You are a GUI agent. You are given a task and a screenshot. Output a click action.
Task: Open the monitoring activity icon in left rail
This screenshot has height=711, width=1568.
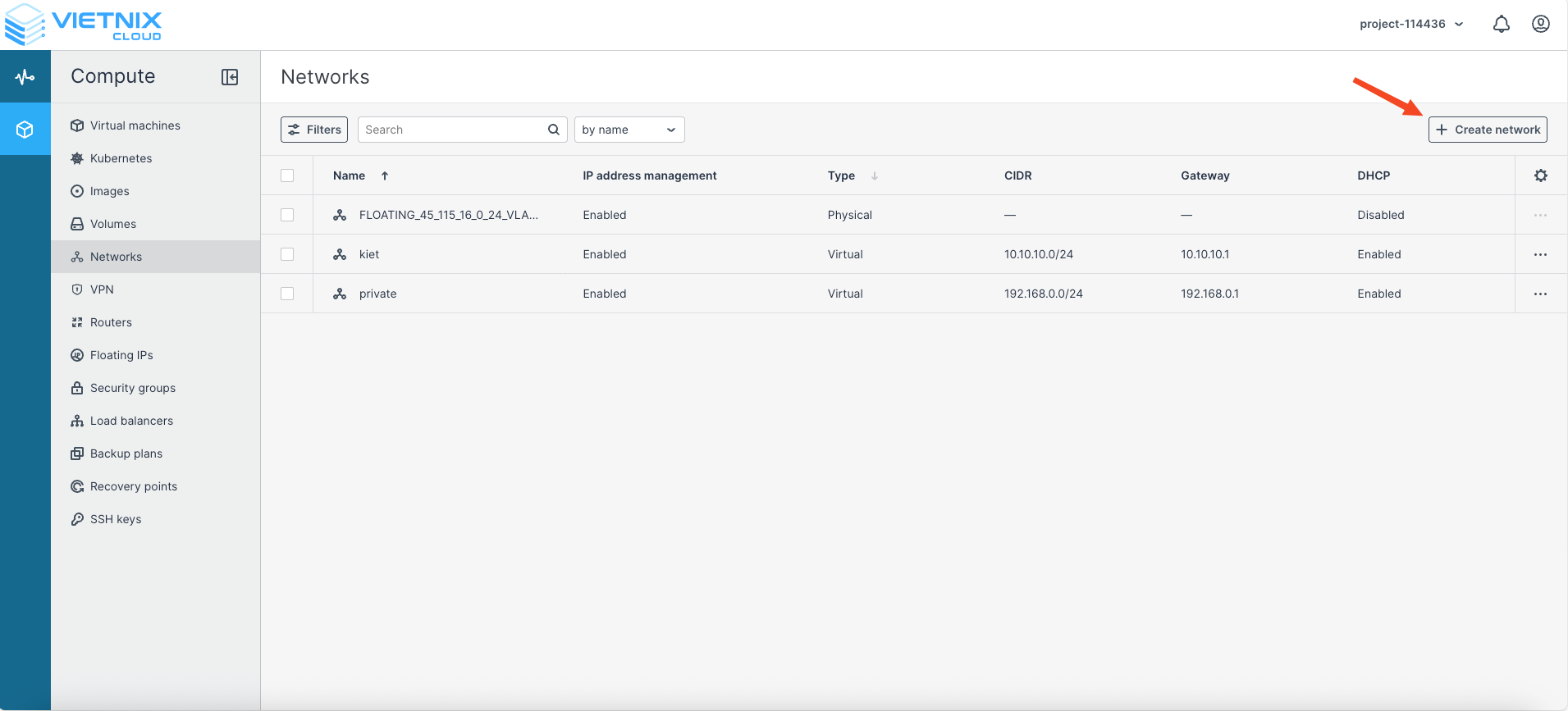click(25, 77)
